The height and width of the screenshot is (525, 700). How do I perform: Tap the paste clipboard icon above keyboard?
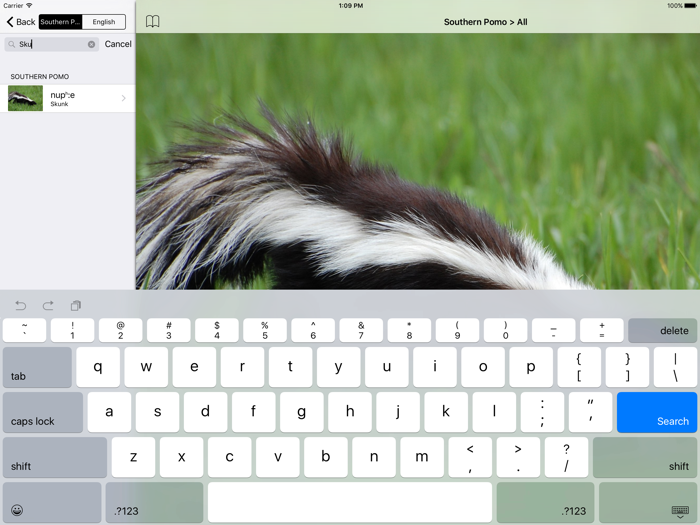pos(76,305)
